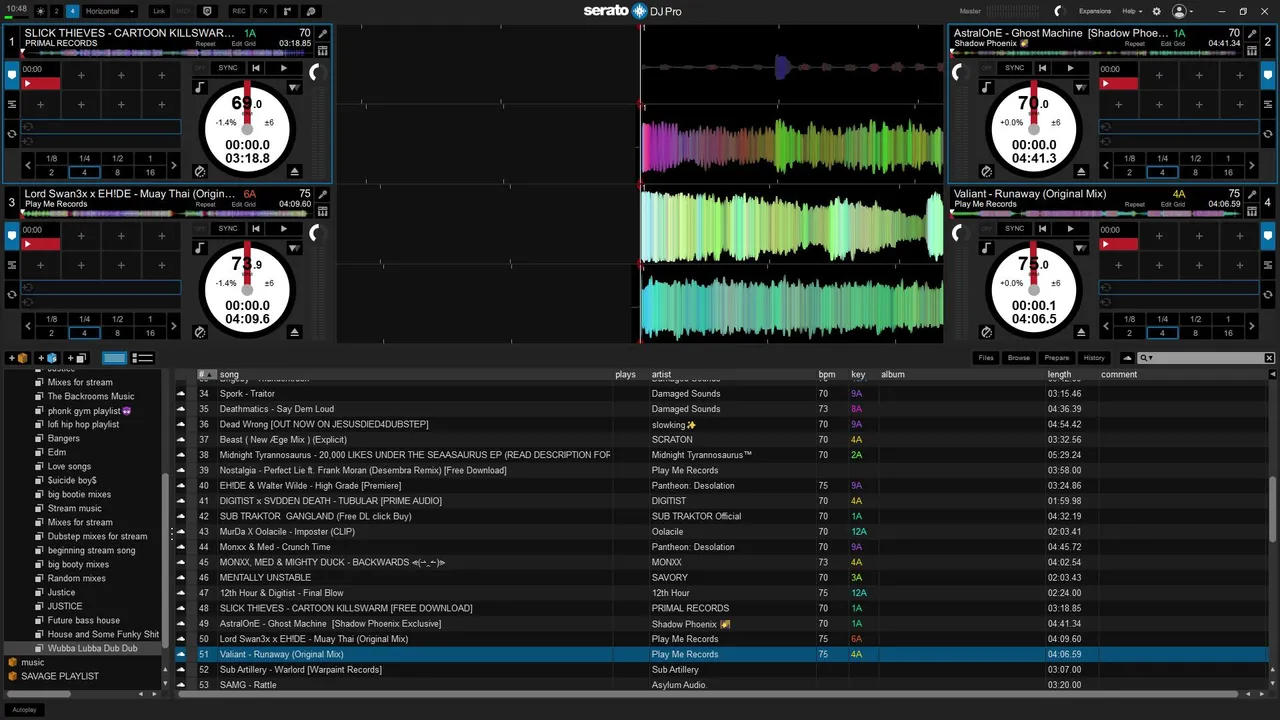Adjust the Master output knob
1280x720 pixels.
(x=1059, y=11)
